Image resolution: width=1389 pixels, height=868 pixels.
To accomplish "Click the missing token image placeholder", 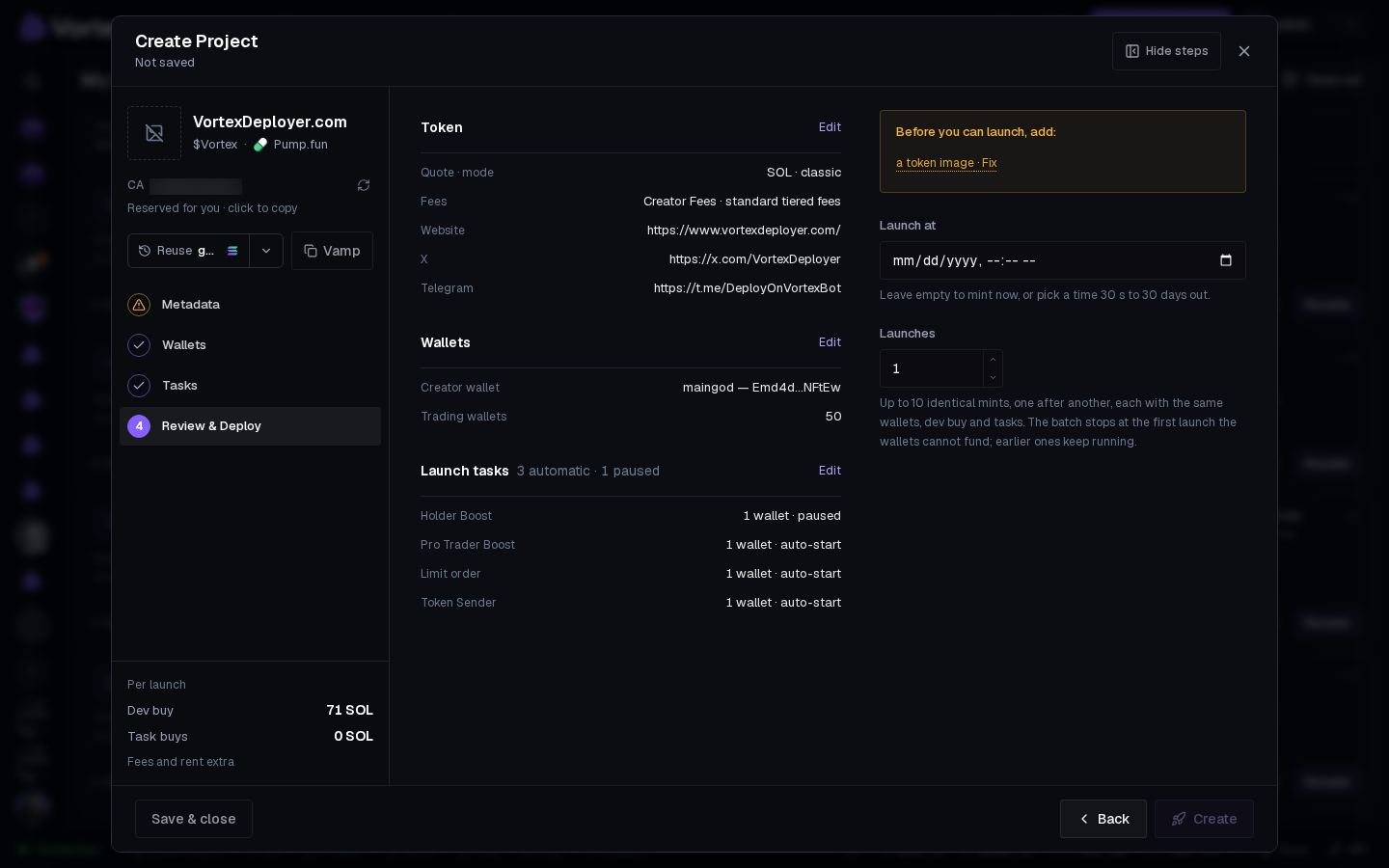I will tap(154, 133).
